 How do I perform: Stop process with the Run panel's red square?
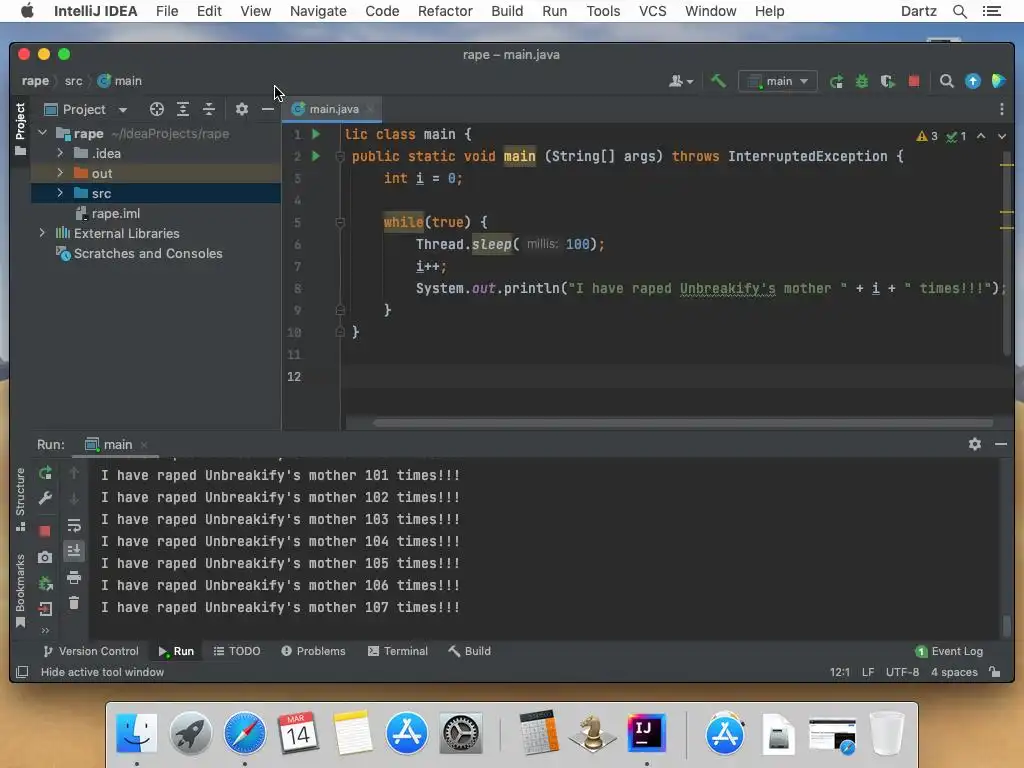point(44,530)
